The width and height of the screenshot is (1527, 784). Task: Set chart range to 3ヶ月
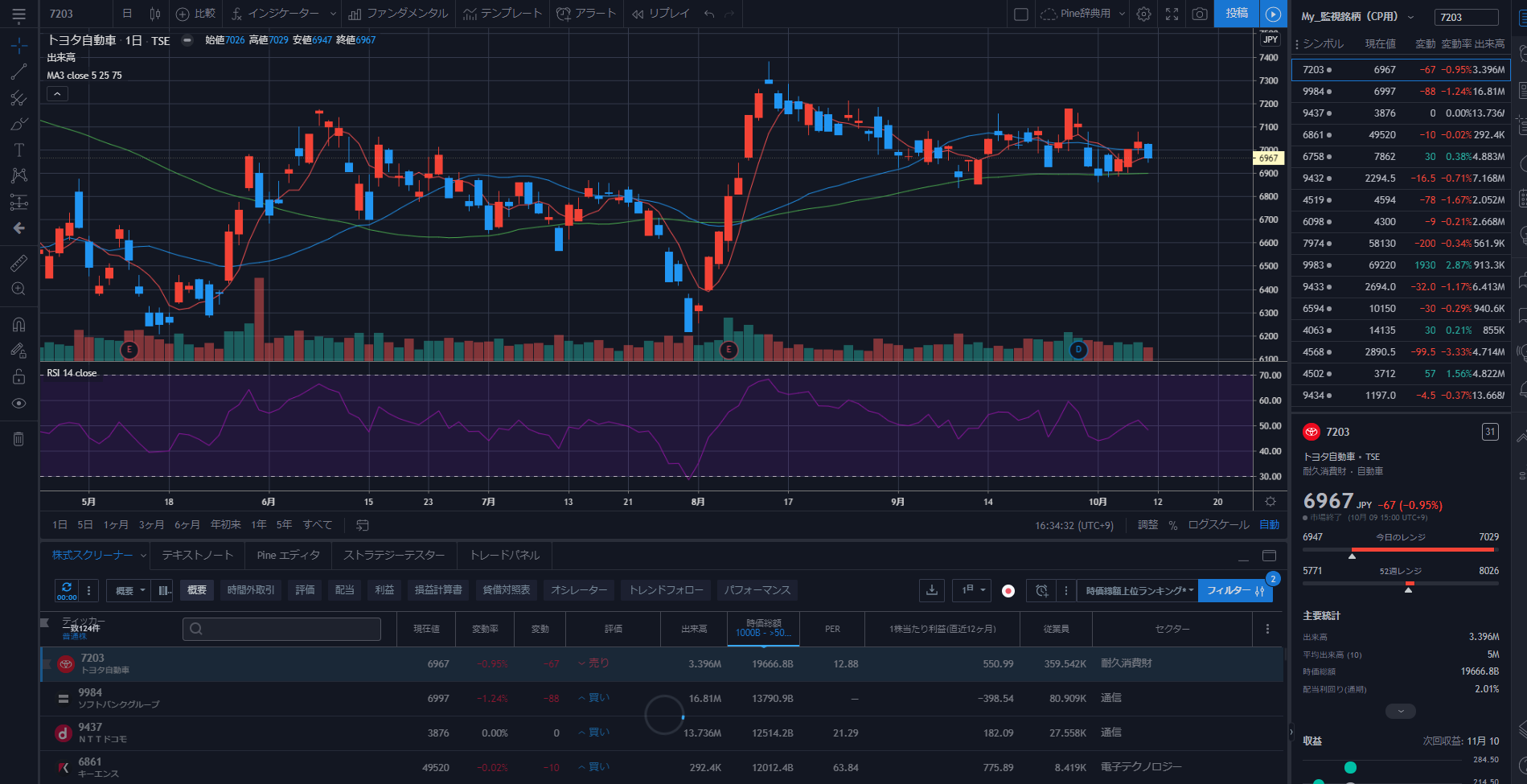[x=151, y=525]
